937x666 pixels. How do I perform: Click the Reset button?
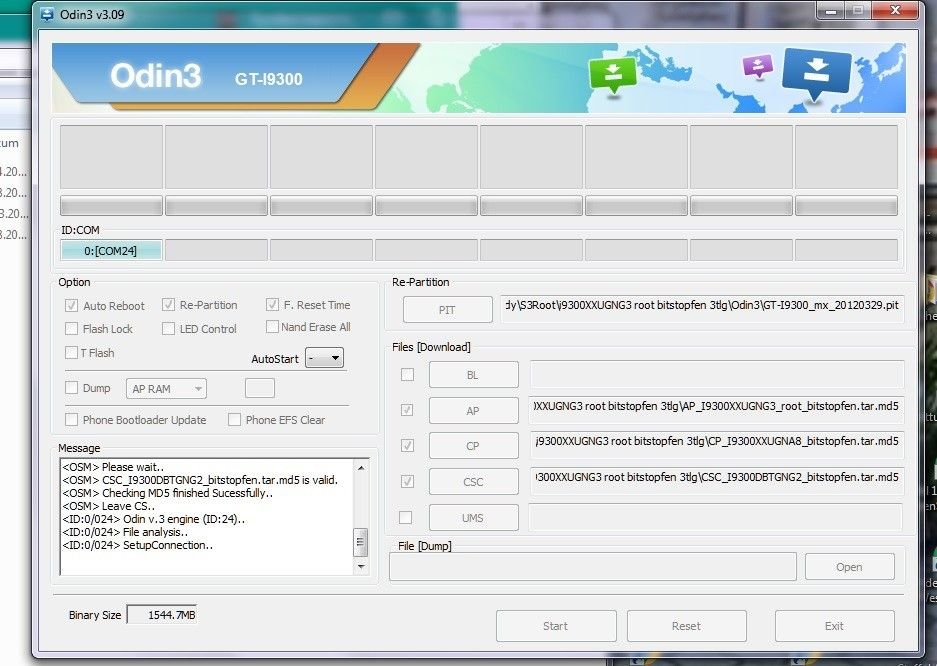(687, 626)
